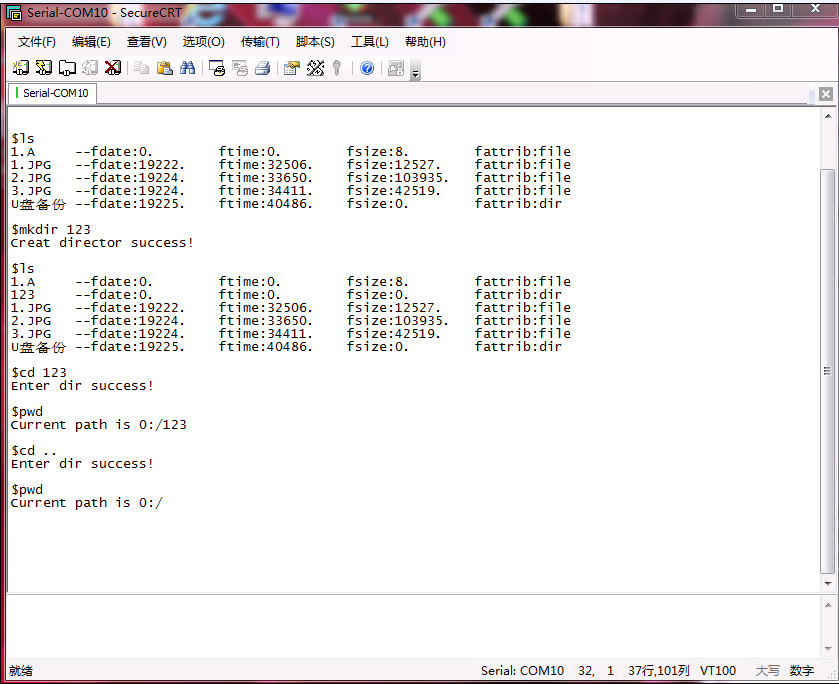Minimize the SecureCRT window
The height and width of the screenshot is (684, 839).
tap(751, 10)
